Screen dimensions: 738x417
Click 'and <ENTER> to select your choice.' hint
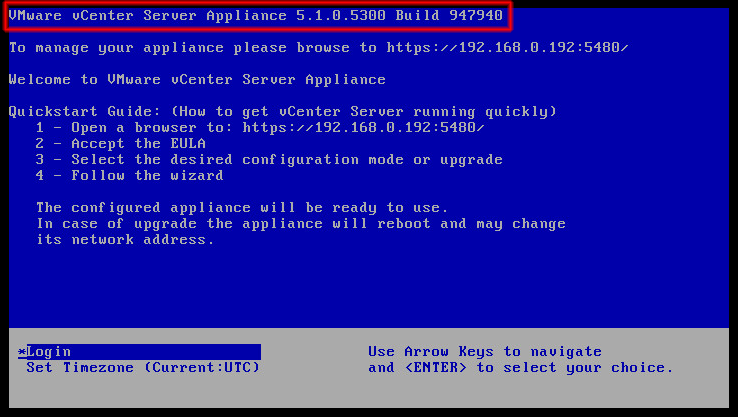521,368
